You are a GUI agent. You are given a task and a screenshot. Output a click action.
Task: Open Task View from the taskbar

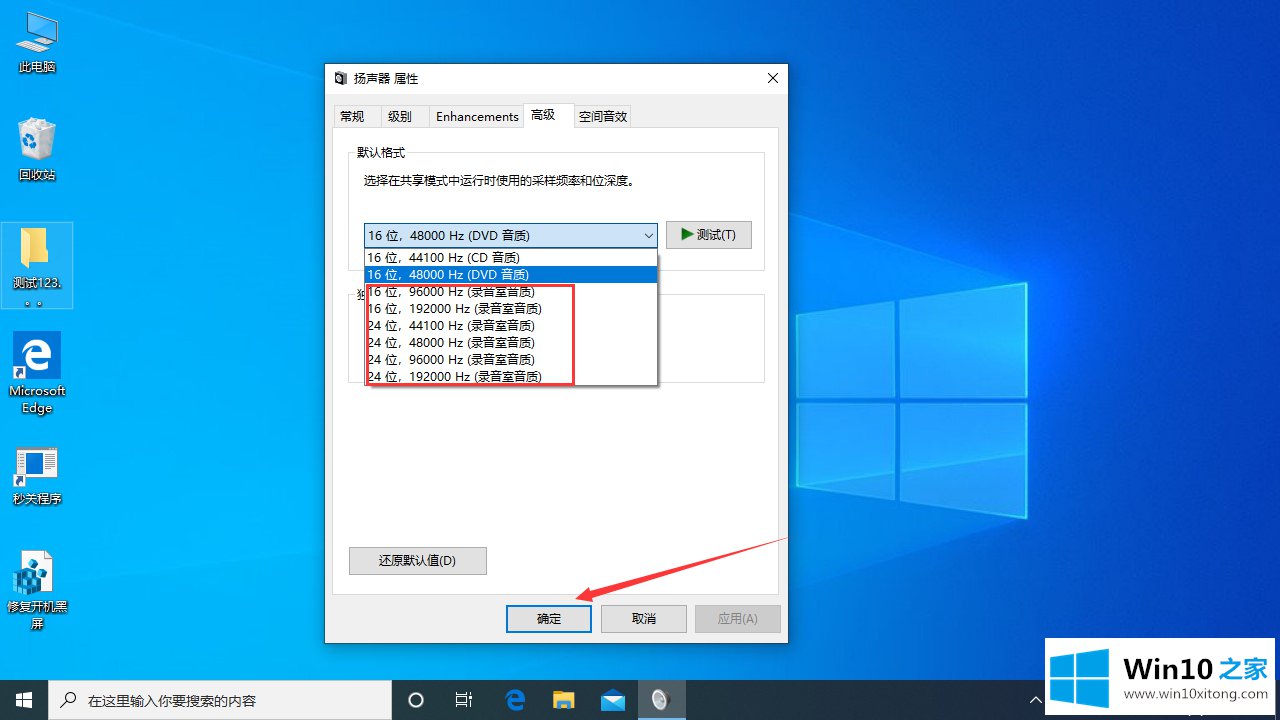pos(464,700)
